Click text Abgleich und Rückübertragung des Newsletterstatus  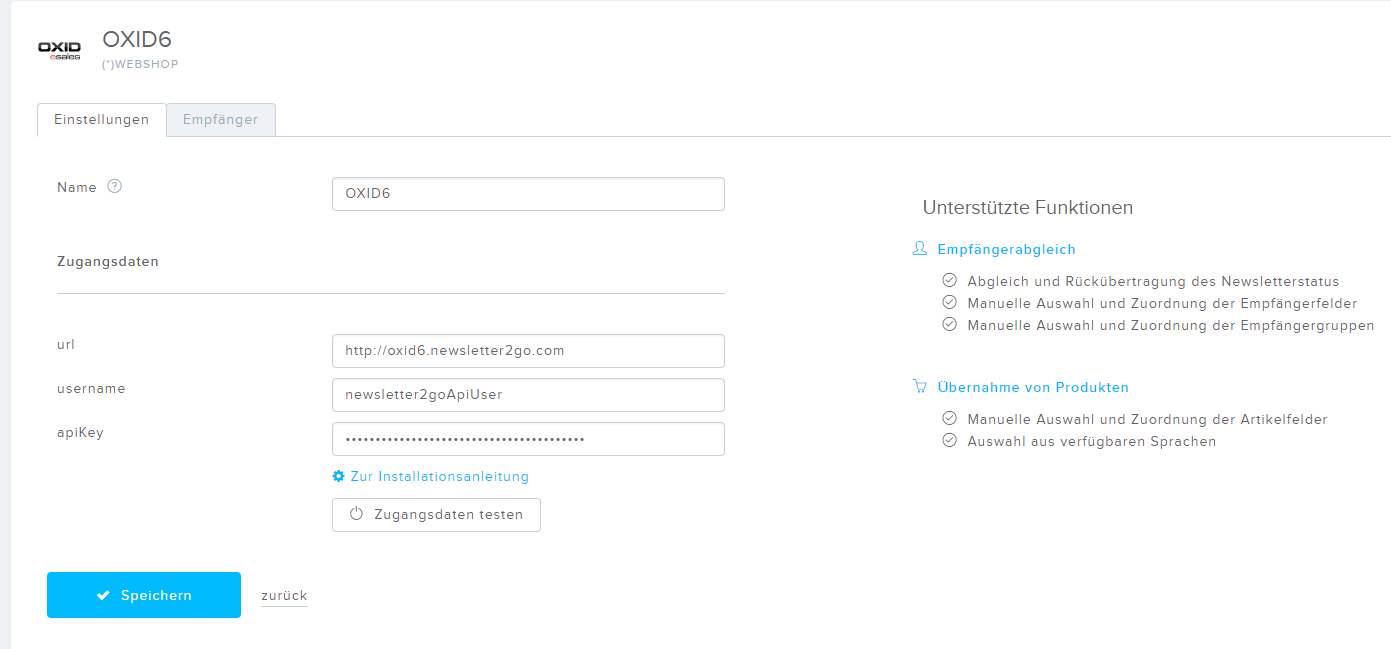(1153, 282)
